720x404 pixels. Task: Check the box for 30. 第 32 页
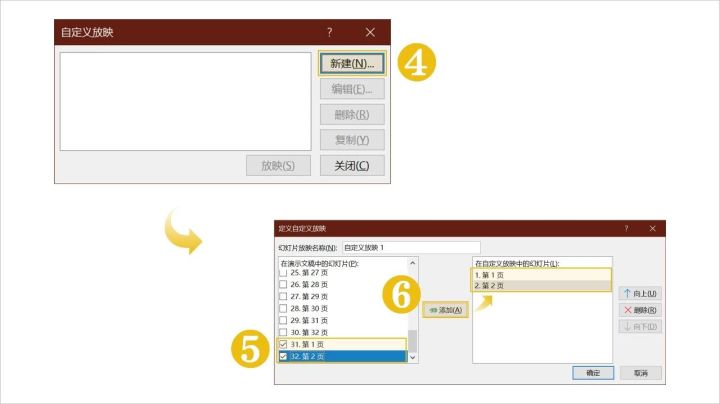[x=283, y=332]
